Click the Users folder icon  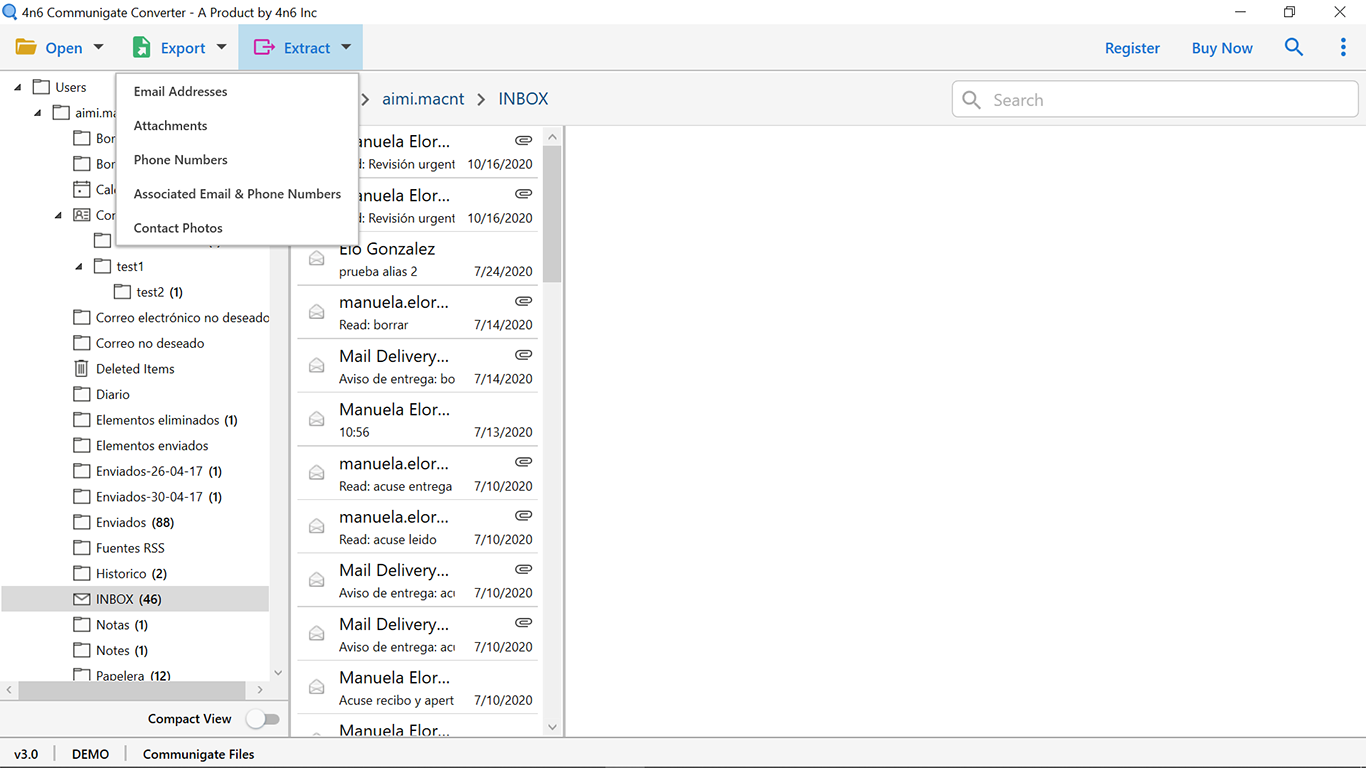[41, 87]
